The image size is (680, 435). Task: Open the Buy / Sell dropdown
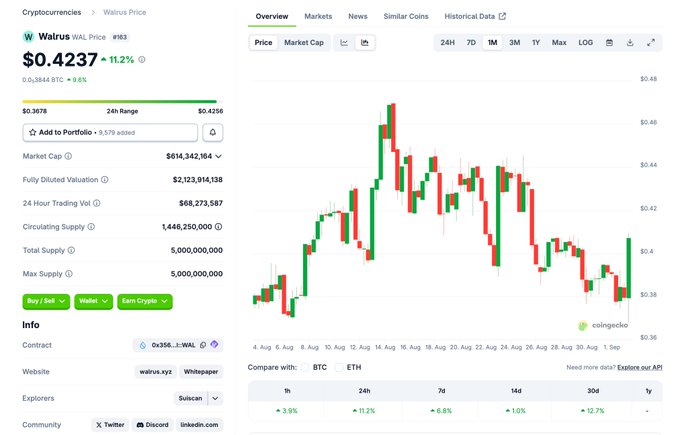point(46,301)
